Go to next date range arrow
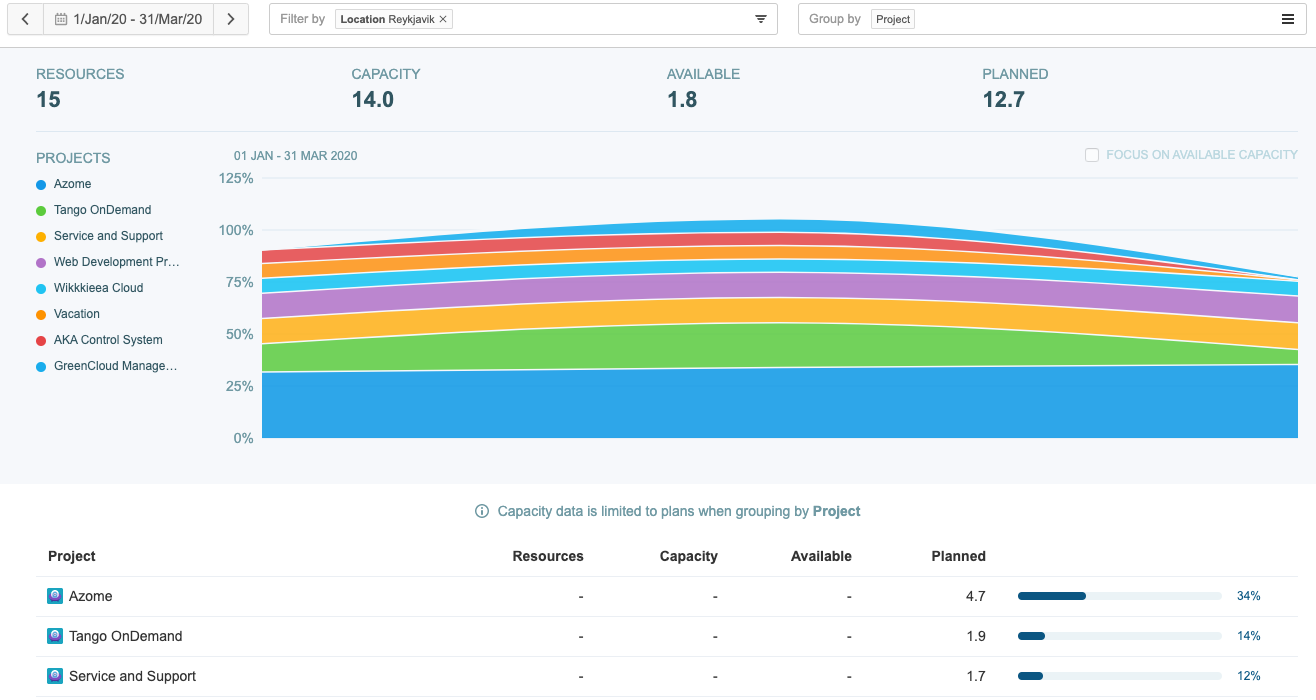This screenshot has height=700, width=1316. click(231, 19)
